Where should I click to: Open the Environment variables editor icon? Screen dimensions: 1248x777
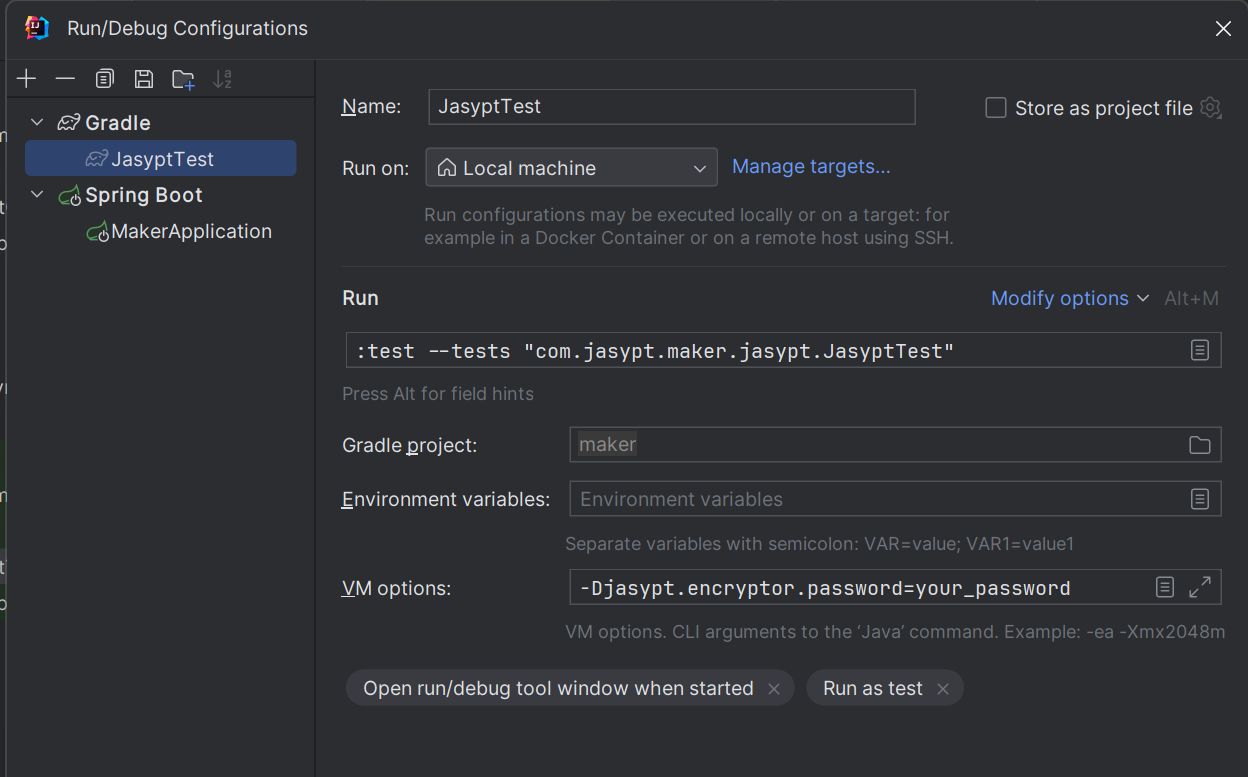1200,499
